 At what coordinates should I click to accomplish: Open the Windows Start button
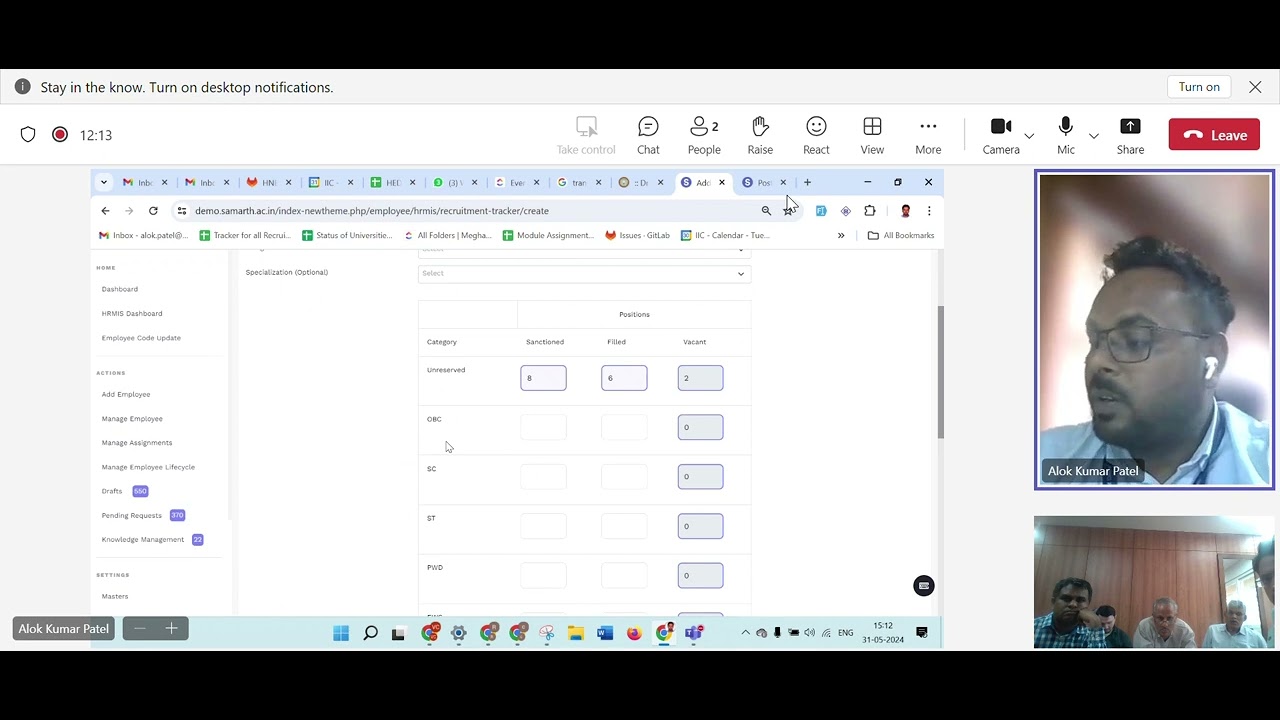(x=341, y=633)
